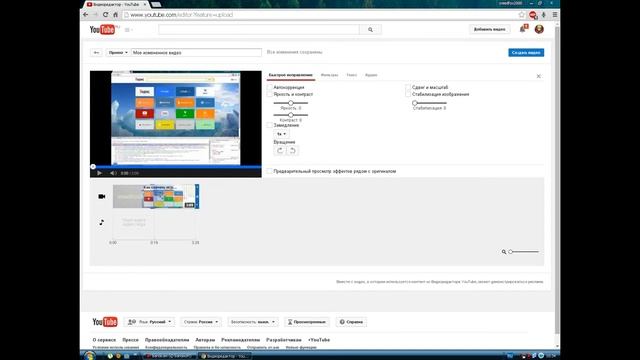
Task: Enable the Стабилизация изображения checkbox
Action: (x=408, y=94)
